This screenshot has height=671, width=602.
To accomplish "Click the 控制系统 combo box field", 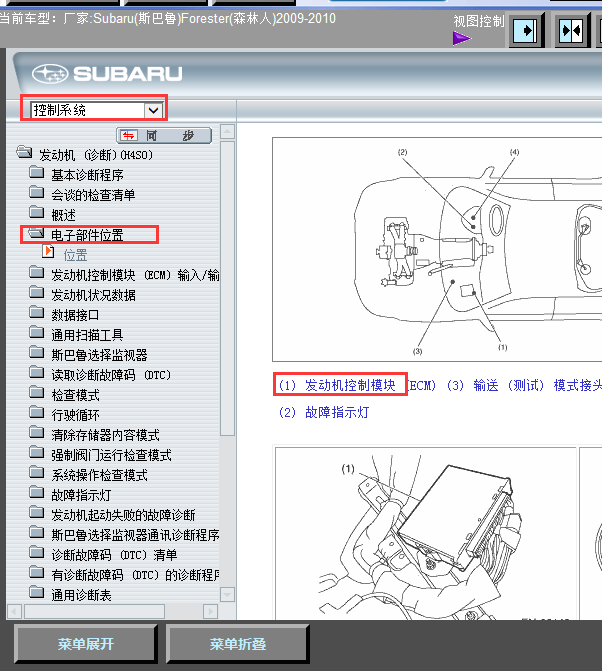I will click(97, 110).
